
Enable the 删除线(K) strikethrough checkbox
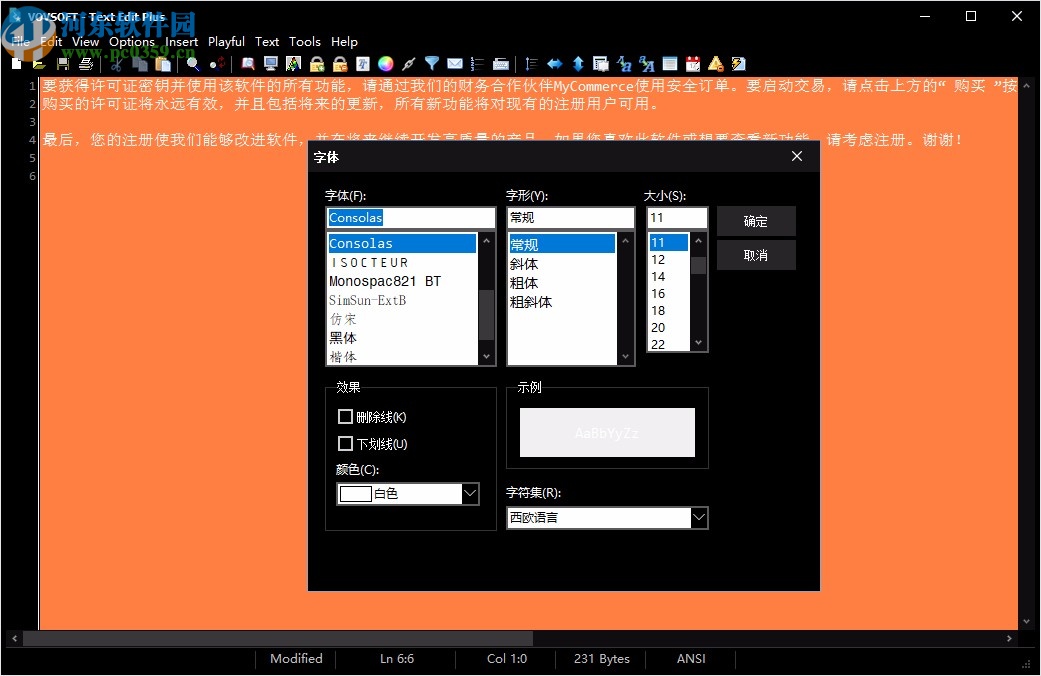[x=346, y=416]
